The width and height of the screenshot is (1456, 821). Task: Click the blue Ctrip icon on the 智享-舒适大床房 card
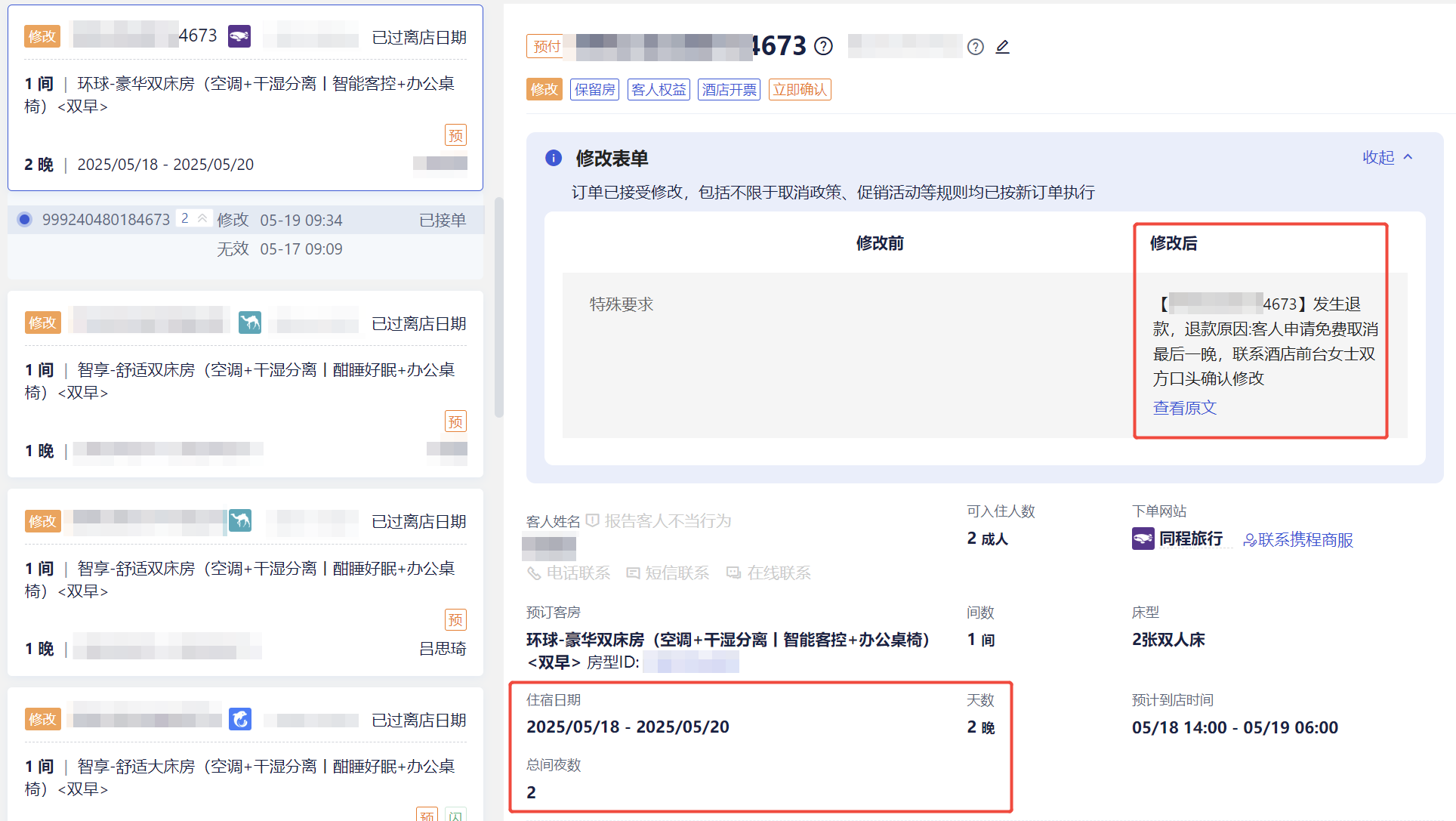(240, 719)
